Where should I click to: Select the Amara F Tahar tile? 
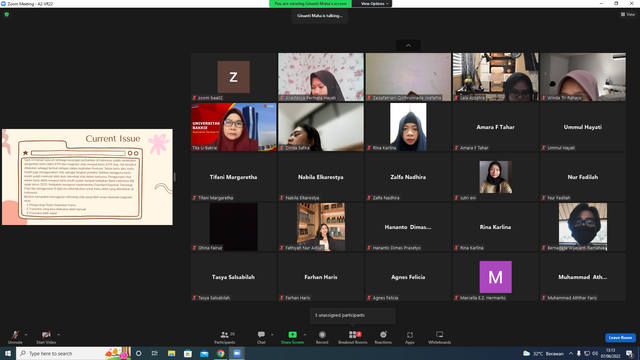point(496,127)
